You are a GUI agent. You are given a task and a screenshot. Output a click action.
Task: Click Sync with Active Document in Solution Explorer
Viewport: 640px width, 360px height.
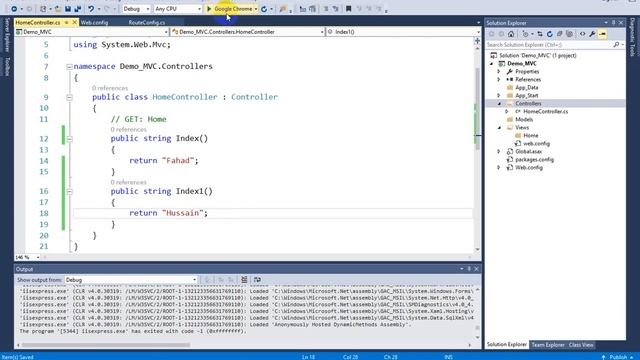click(540, 34)
